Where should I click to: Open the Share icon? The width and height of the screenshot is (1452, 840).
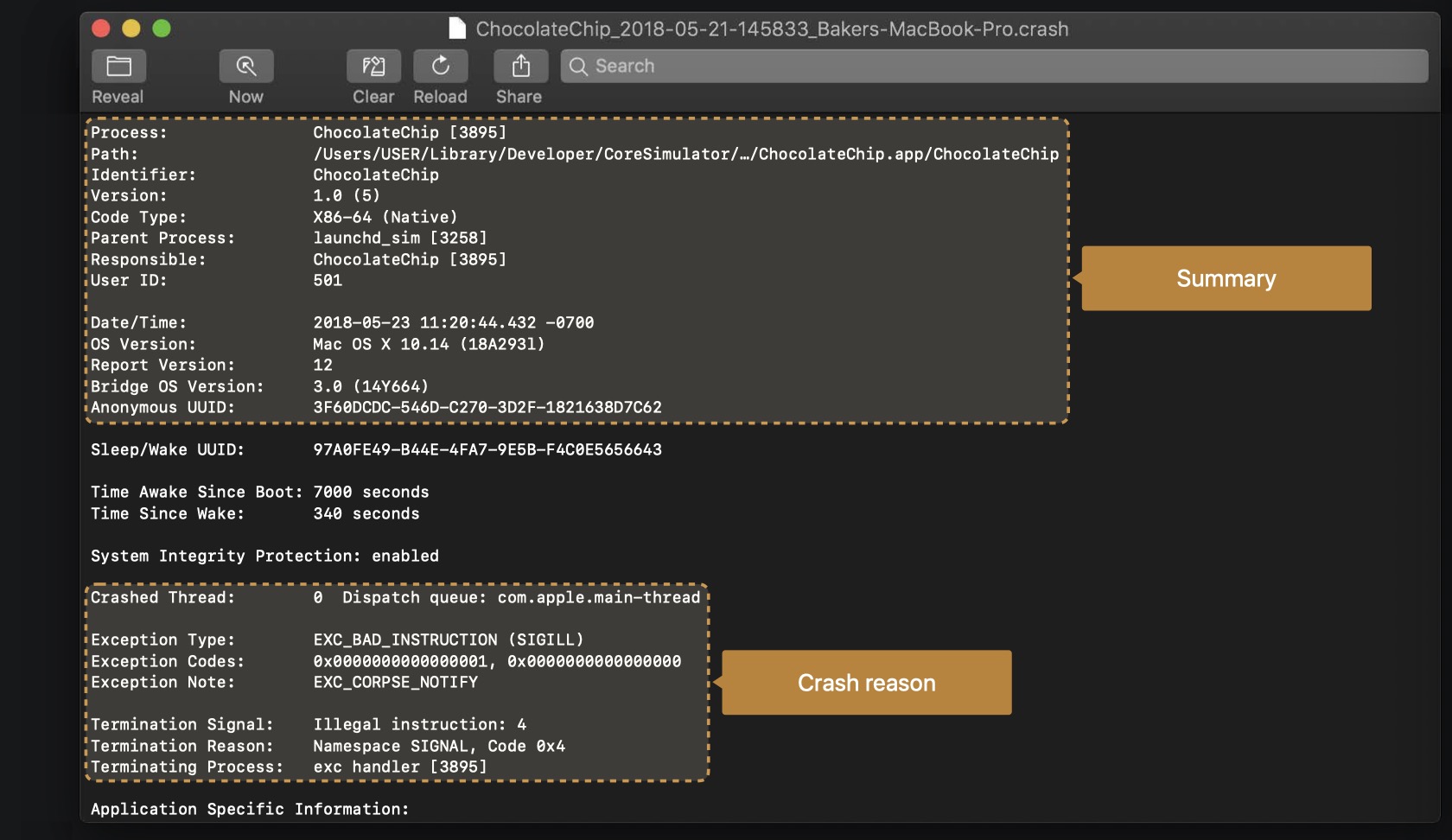[x=519, y=66]
